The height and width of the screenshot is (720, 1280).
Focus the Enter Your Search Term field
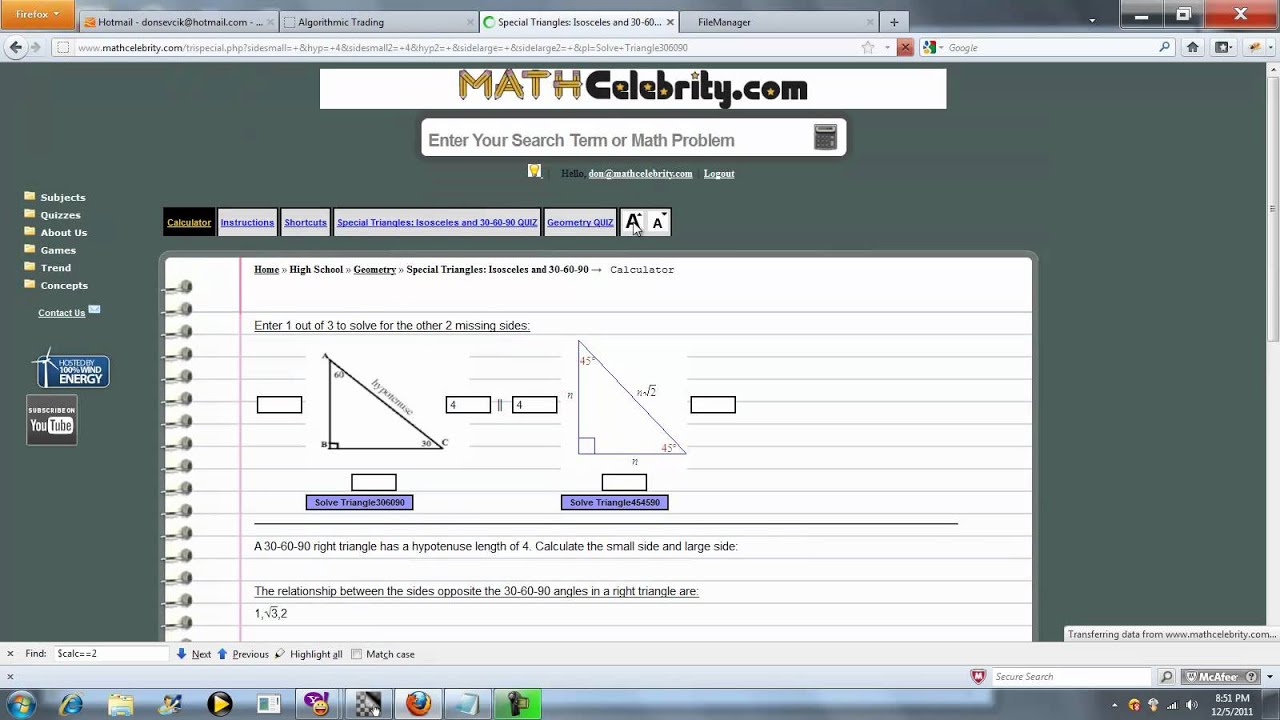coord(615,140)
